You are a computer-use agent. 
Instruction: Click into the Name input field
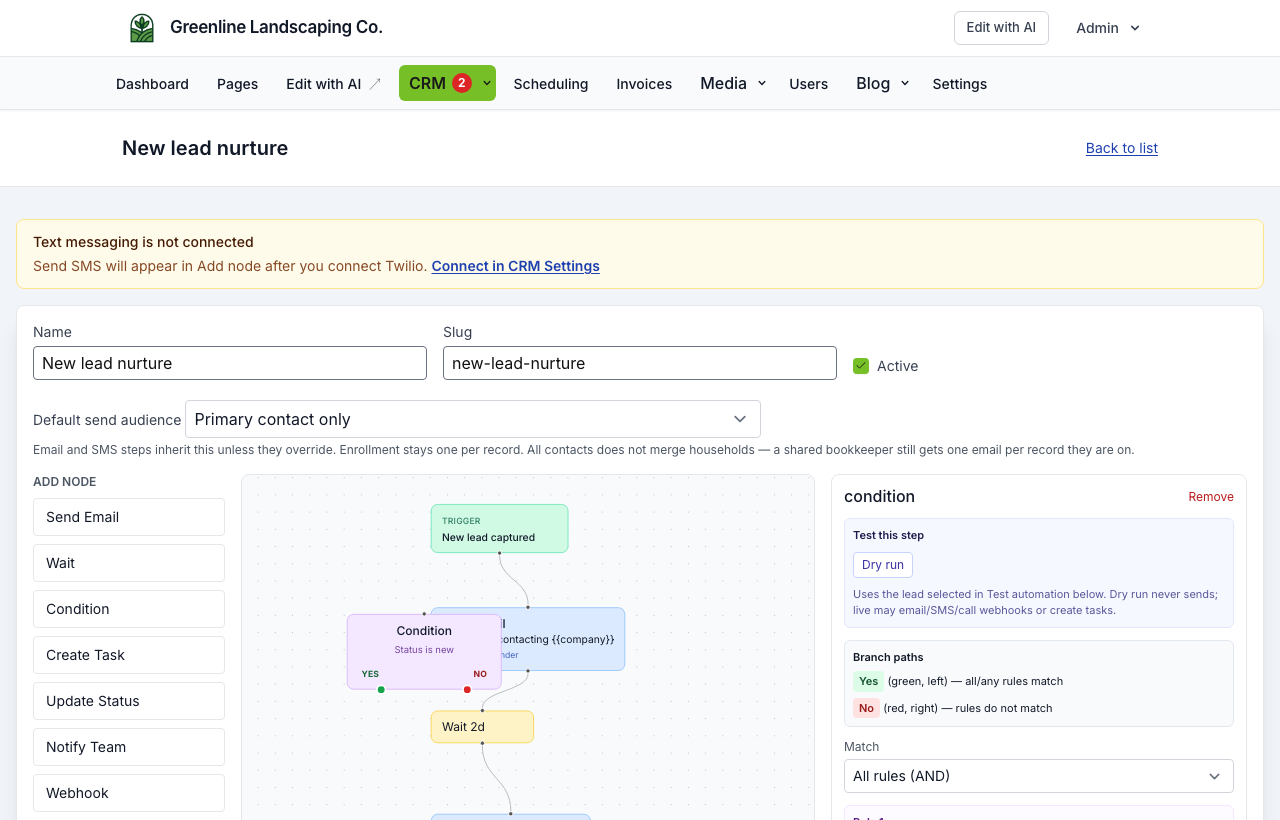click(x=230, y=363)
